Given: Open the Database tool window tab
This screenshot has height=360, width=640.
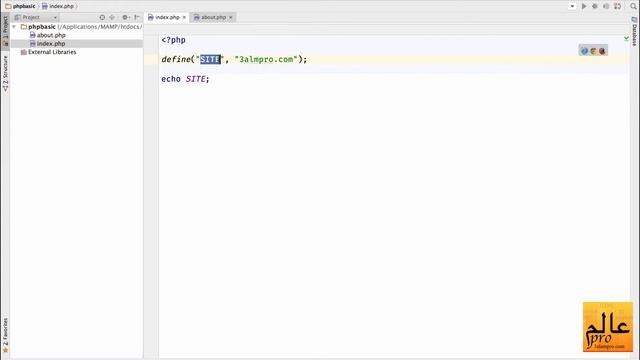Looking at the screenshot, I should click(x=634, y=32).
